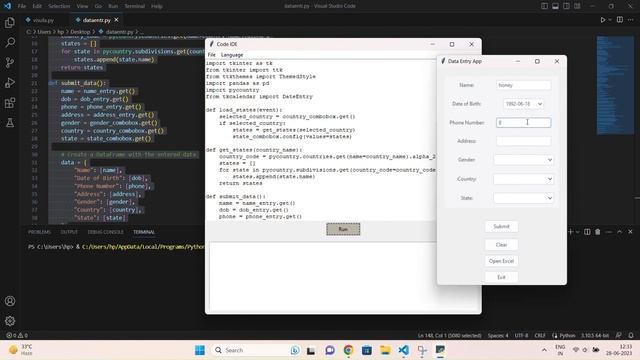Show hidden system tray icons
This screenshot has width=640, height=360.
(x=544, y=350)
